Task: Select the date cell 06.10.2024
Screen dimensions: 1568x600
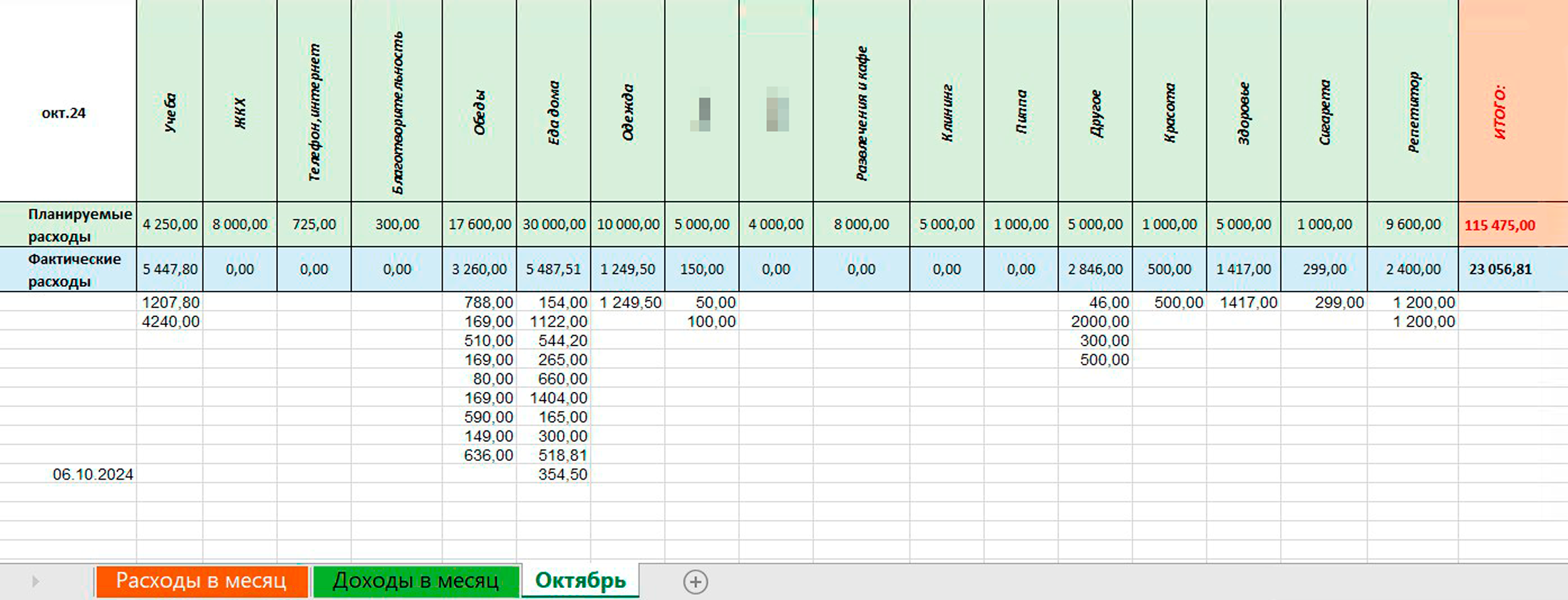Action: coord(68,474)
